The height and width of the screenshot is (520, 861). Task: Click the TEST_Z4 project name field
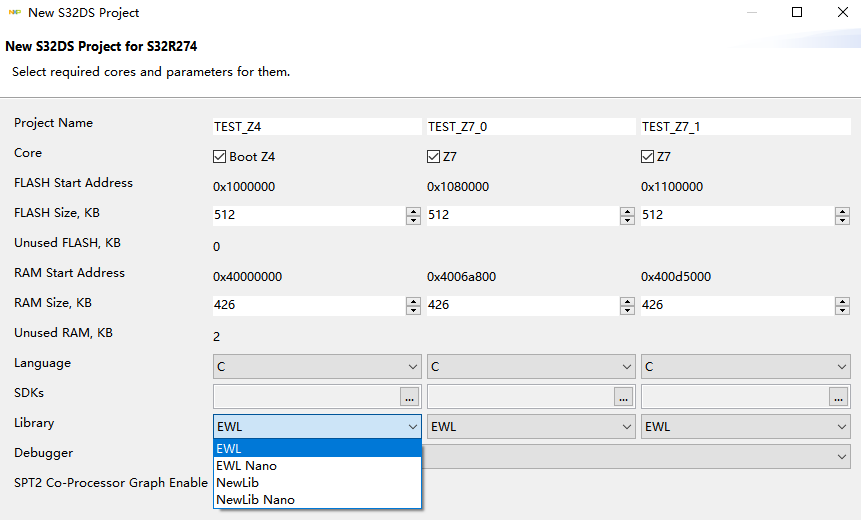(316, 127)
